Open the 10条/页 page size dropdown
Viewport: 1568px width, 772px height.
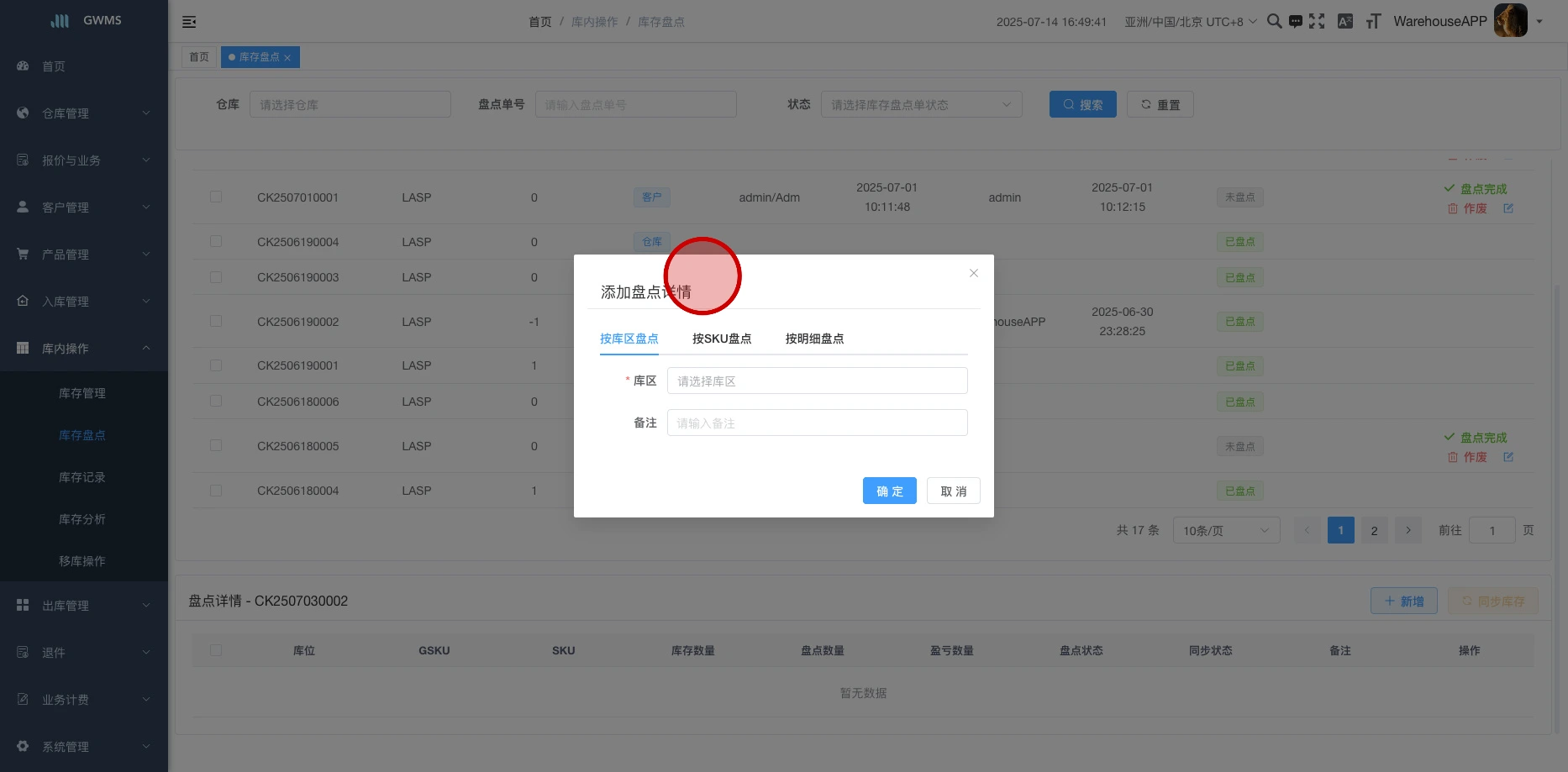pos(1225,531)
